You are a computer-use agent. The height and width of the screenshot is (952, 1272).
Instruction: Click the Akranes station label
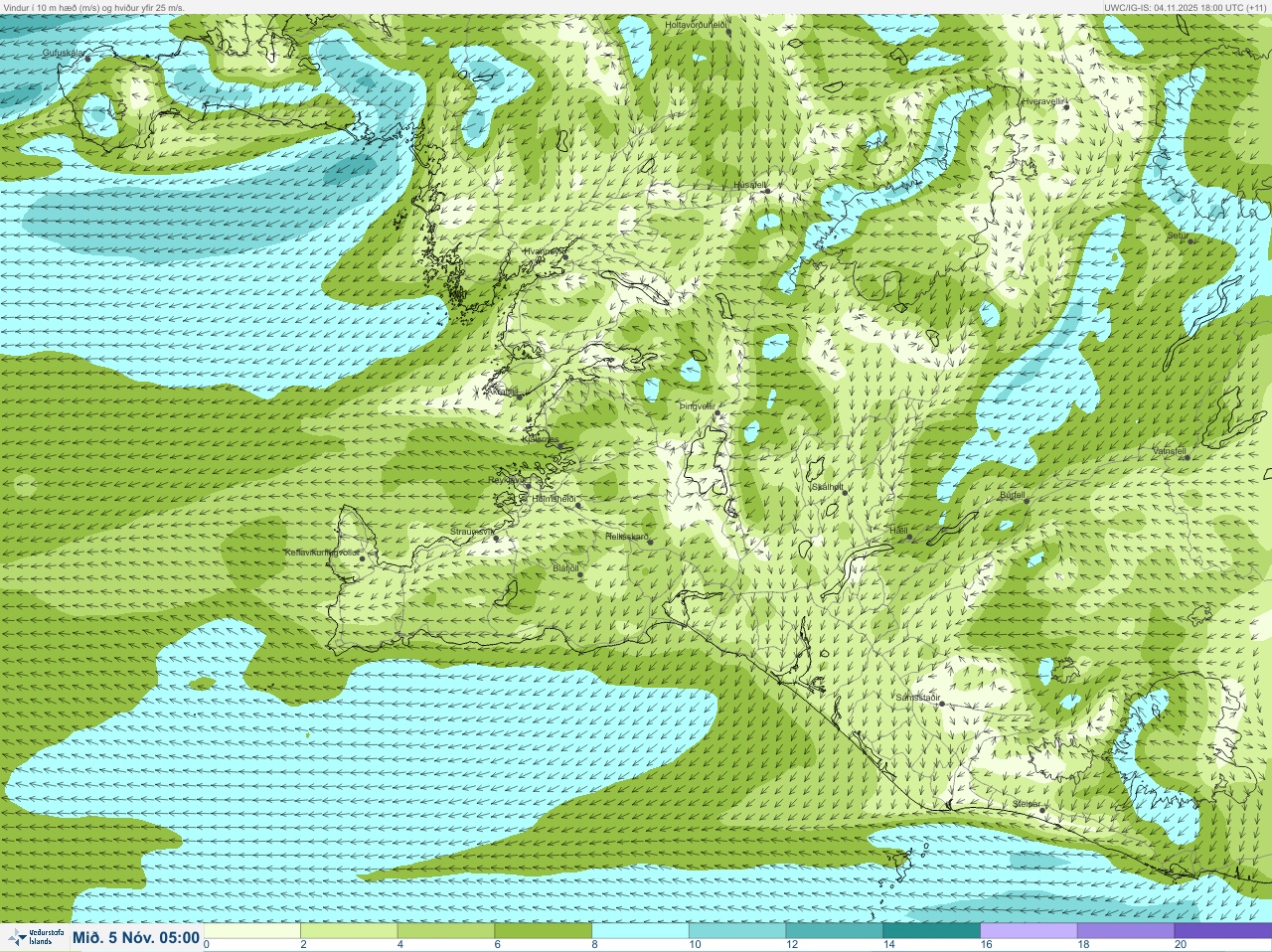click(505, 391)
